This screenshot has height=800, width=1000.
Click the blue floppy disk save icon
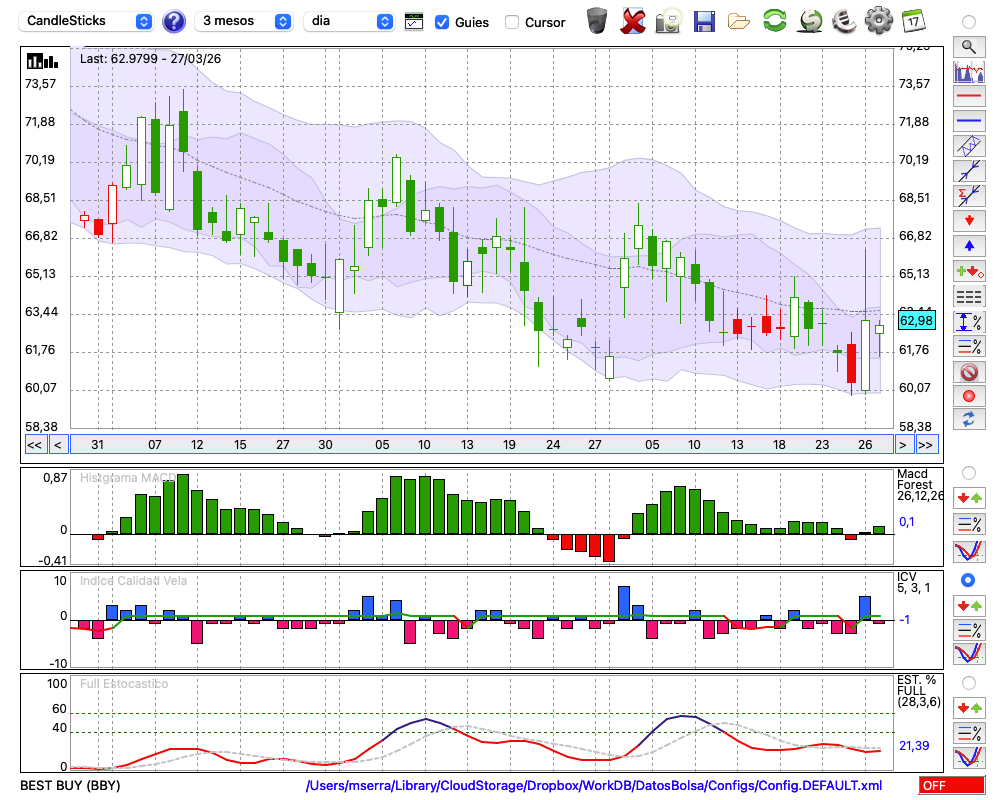(x=704, y=21)
